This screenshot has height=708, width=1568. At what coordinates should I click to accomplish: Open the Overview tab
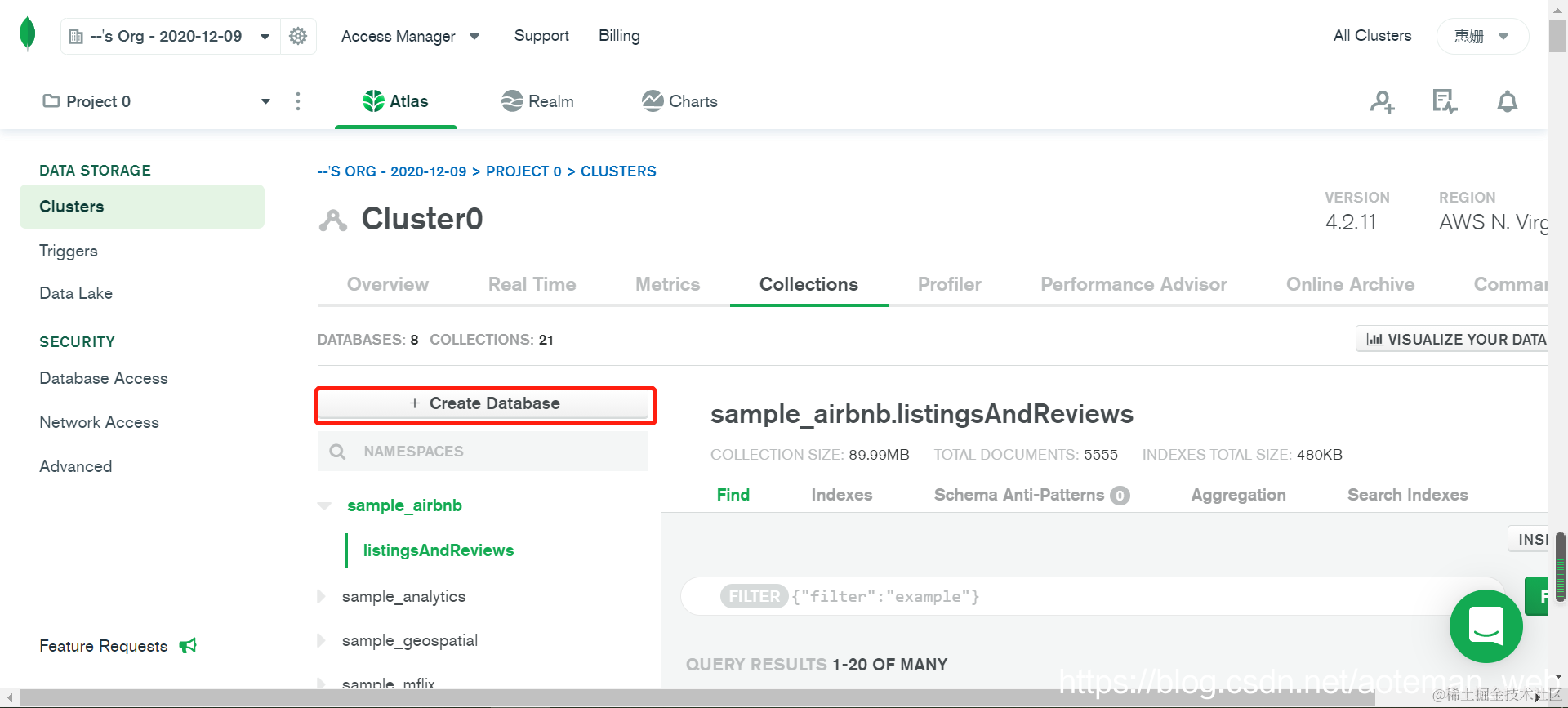coord(388,284)
